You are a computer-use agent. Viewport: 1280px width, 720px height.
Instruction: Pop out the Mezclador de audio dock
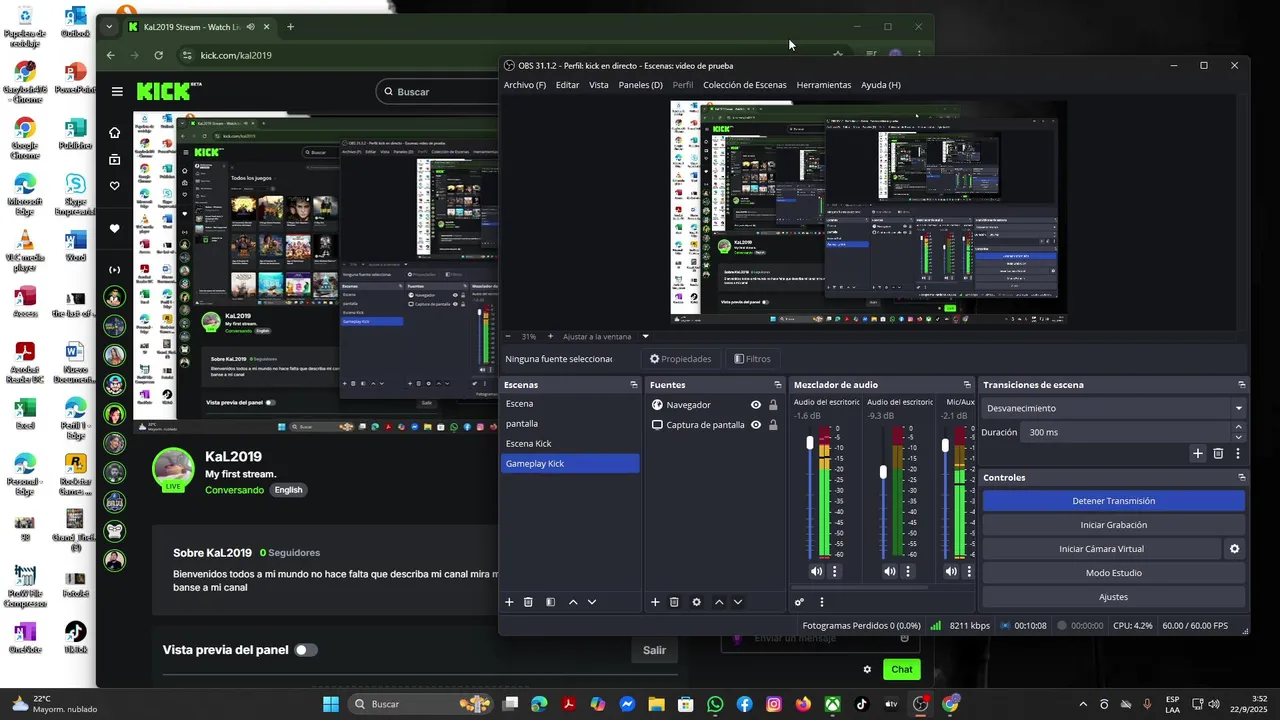[967, 385]
